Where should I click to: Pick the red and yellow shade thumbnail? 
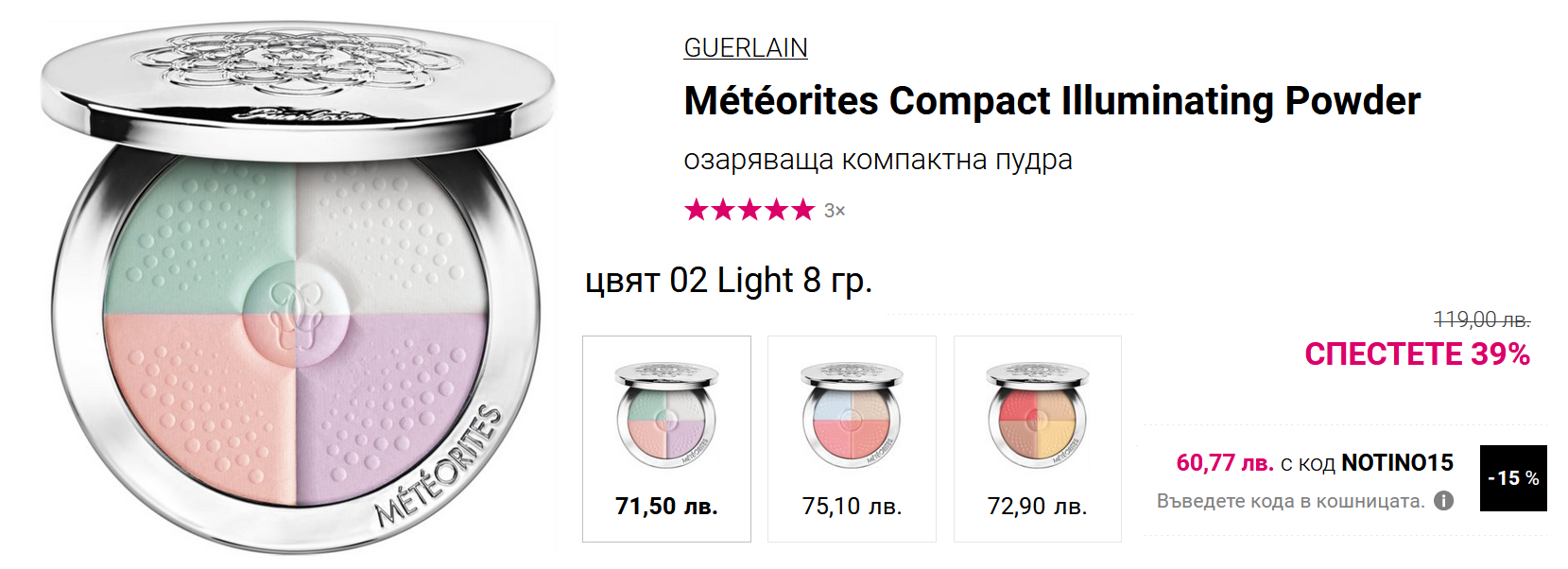[1037, 414]
